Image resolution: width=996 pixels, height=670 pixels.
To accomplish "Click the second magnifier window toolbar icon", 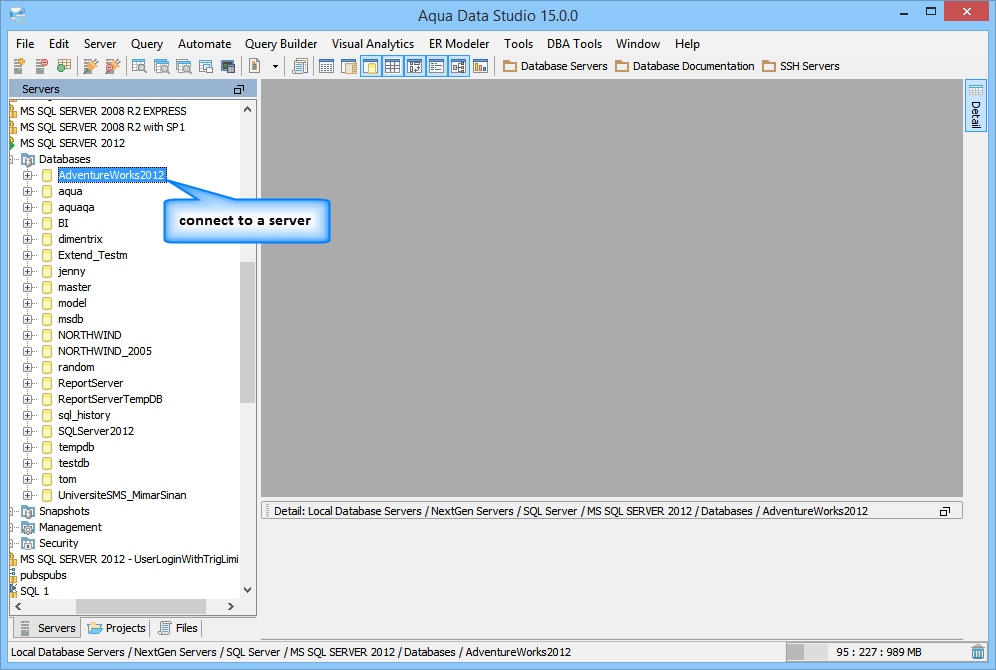I will [161, 66].
